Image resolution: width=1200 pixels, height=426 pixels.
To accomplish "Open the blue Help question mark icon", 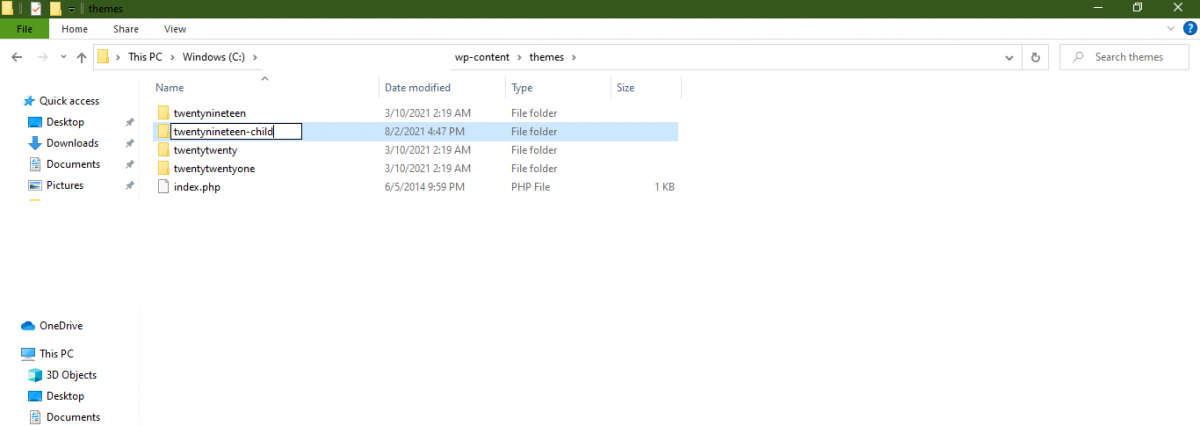I will (x=1190, y=29).
